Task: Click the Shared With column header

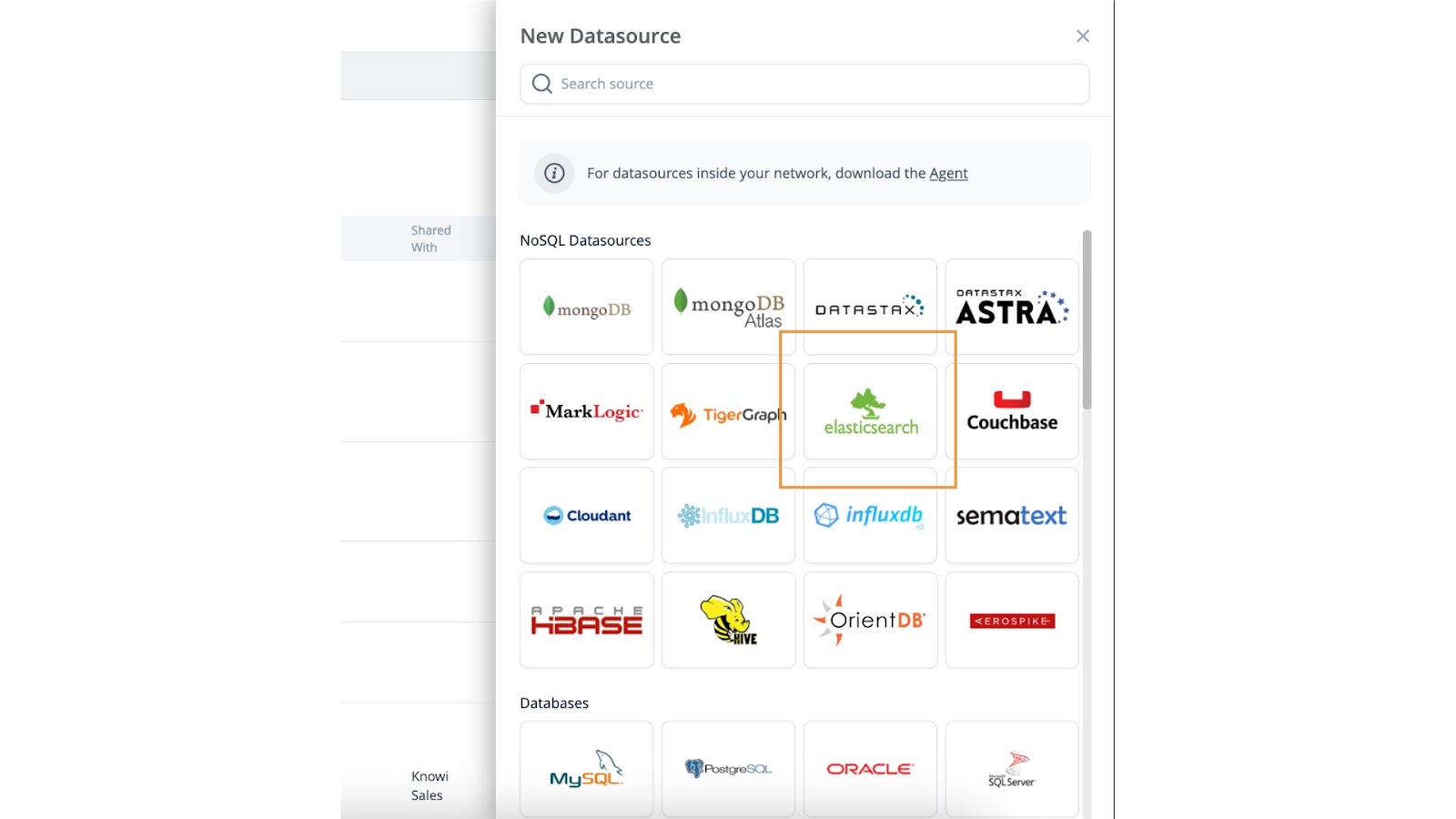Action: [x=430, y=238]
